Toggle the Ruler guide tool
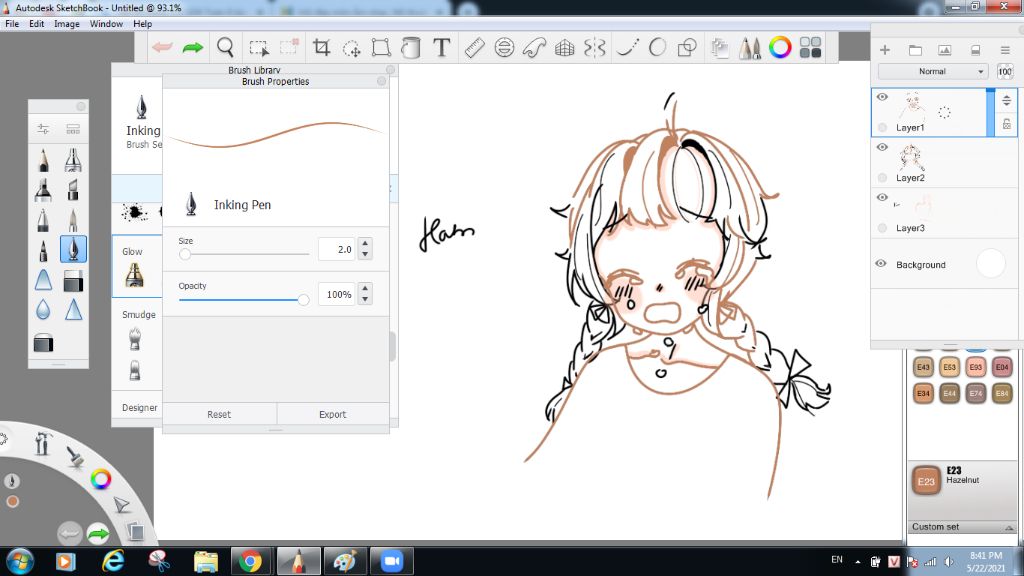The image size is (1024, 576). pyautogui.click(x=474, y=47)
